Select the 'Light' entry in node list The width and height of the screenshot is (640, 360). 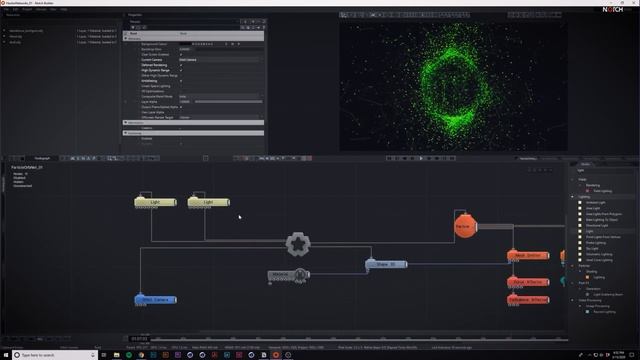(589, 231)
